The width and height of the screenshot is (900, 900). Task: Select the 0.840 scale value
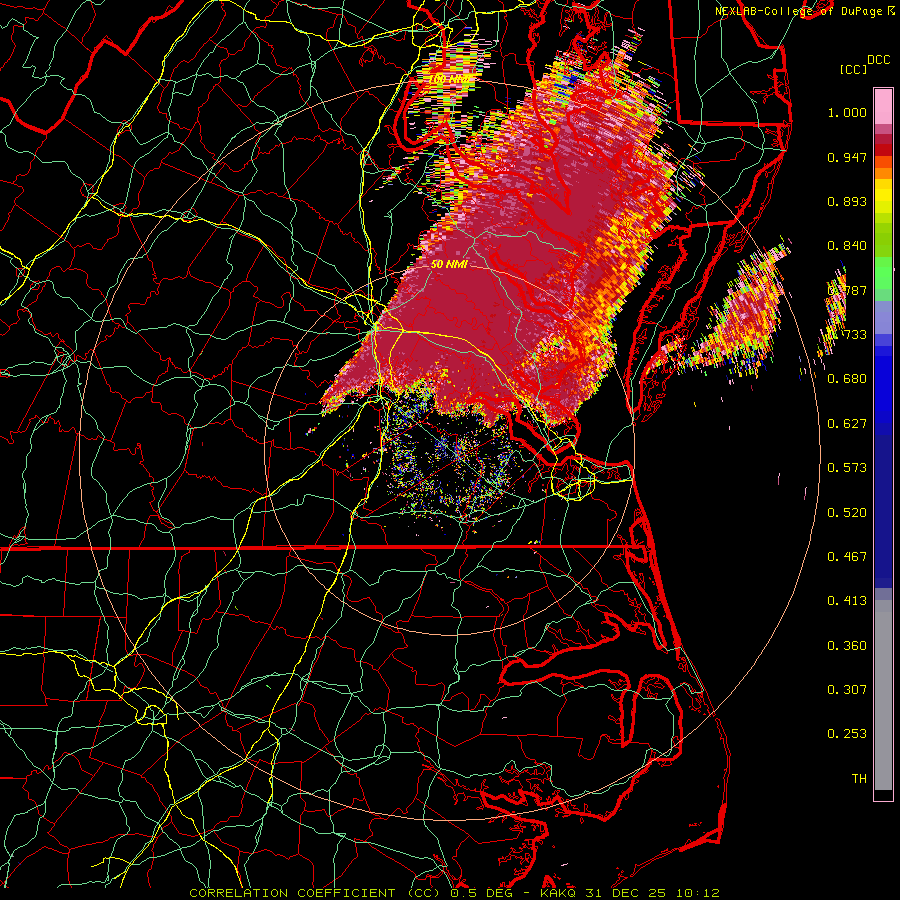point(847,246)
